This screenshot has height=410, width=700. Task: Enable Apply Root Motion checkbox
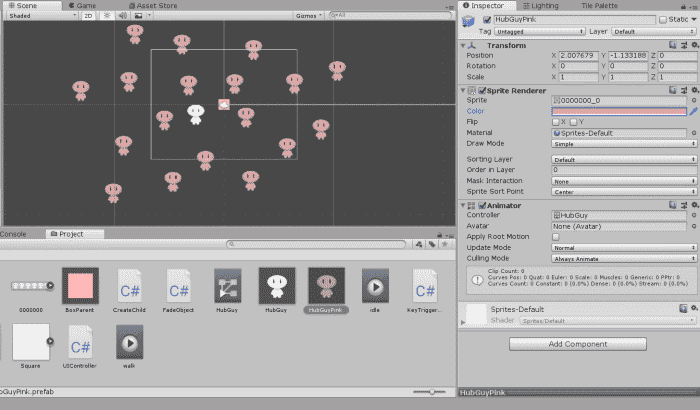[x=557, y=236]
